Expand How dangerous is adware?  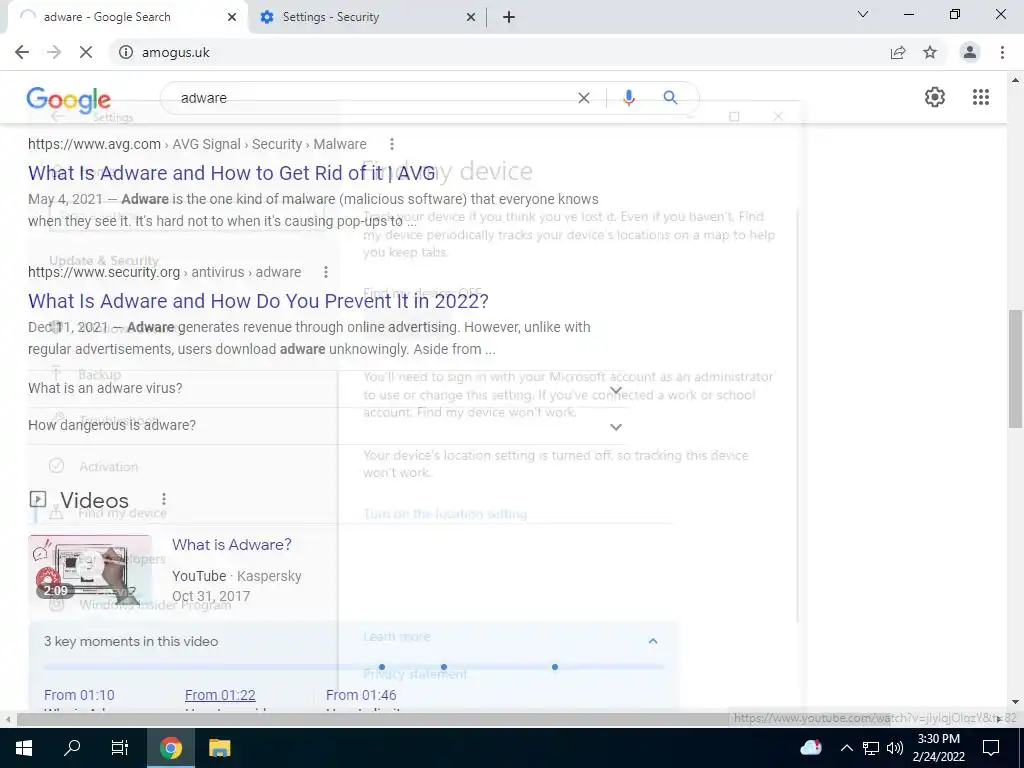click(x=327, y=426)
